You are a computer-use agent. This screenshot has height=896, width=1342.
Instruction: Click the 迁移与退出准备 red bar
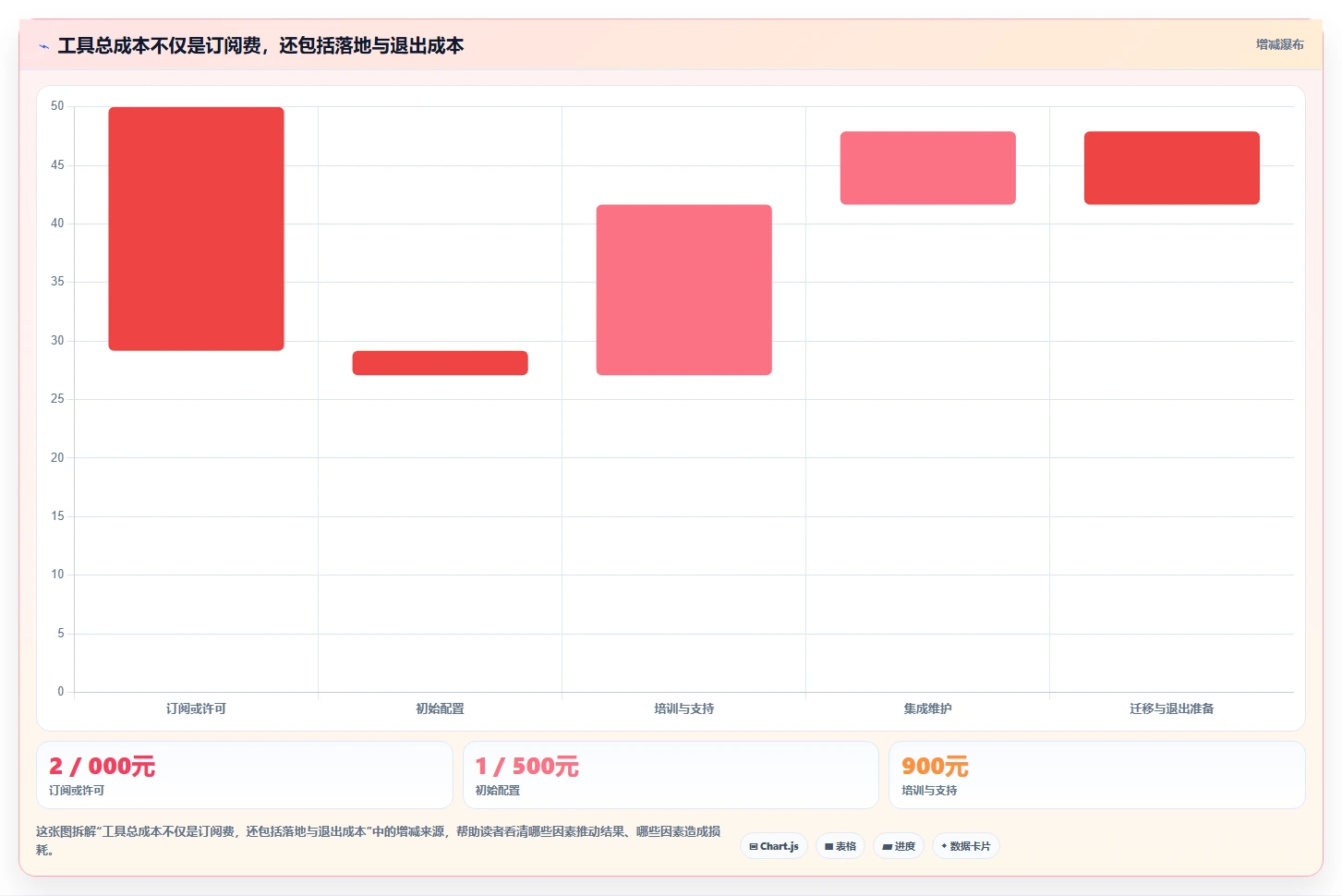tap(1171, 168)
